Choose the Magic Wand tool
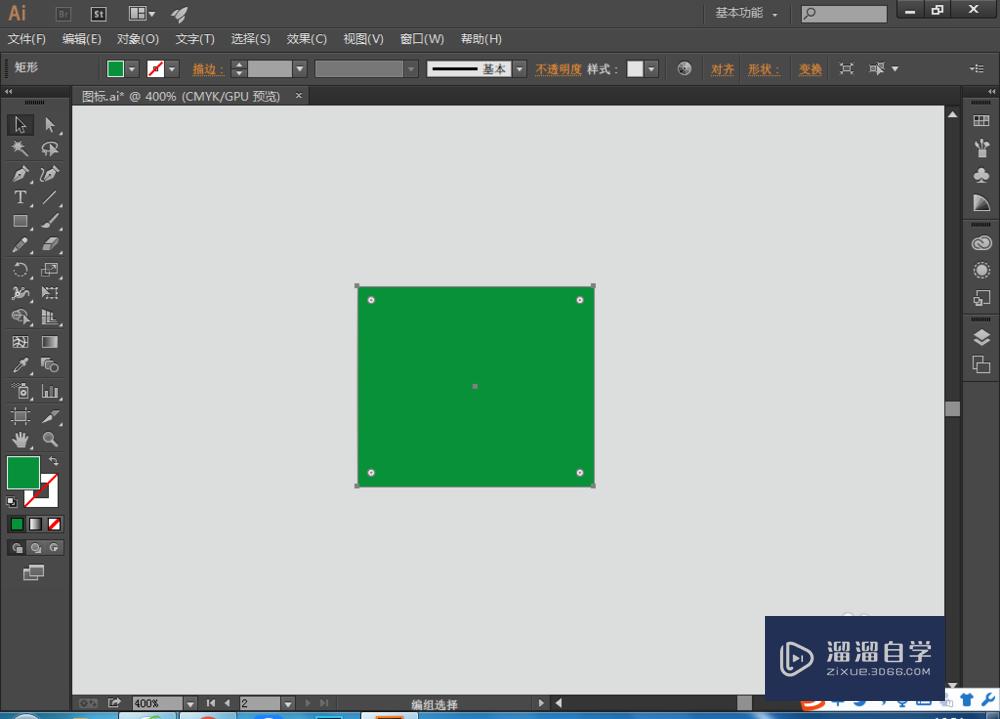1000x719 pixels. point(20,149)
